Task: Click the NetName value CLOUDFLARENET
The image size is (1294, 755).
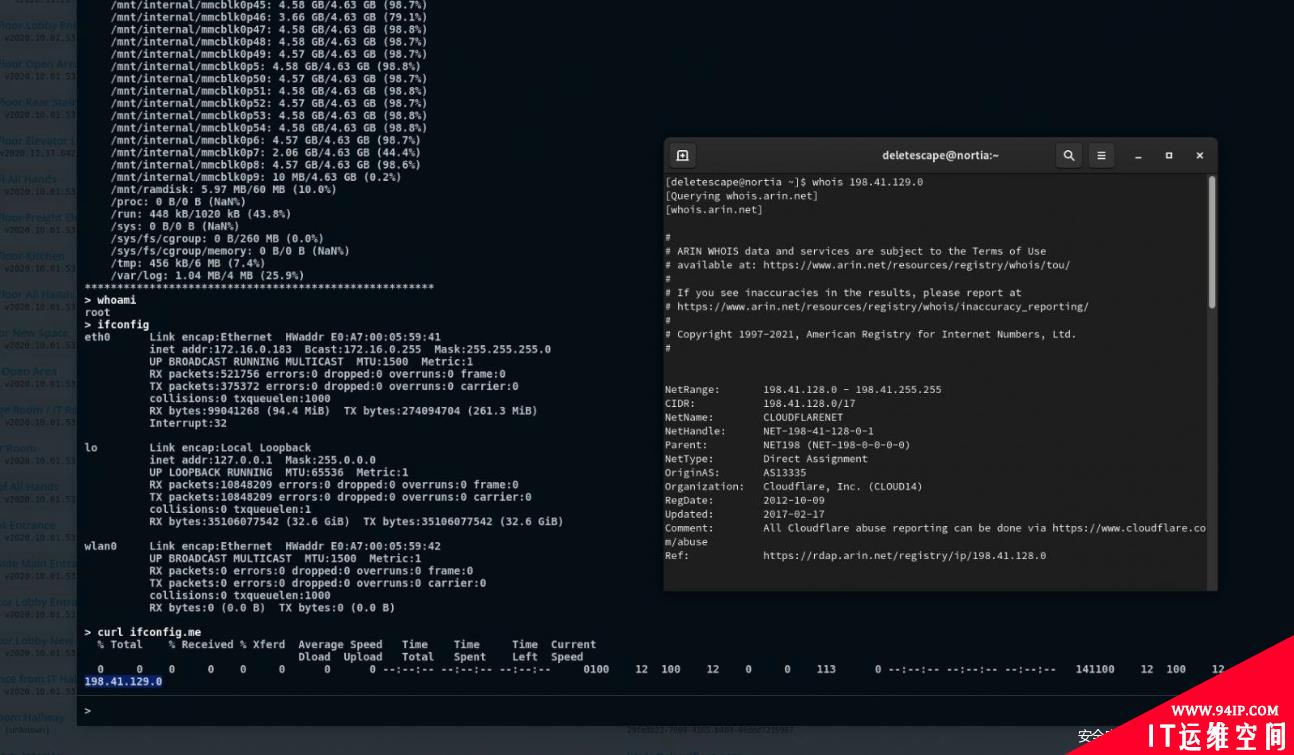Action: pos(803,418)
